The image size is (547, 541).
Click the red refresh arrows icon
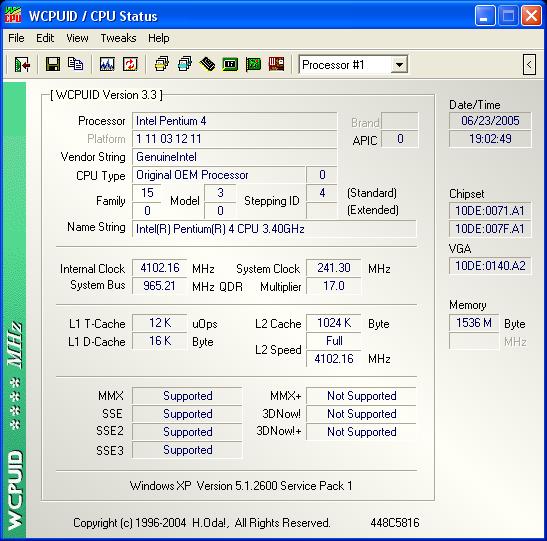pos(130,65)
